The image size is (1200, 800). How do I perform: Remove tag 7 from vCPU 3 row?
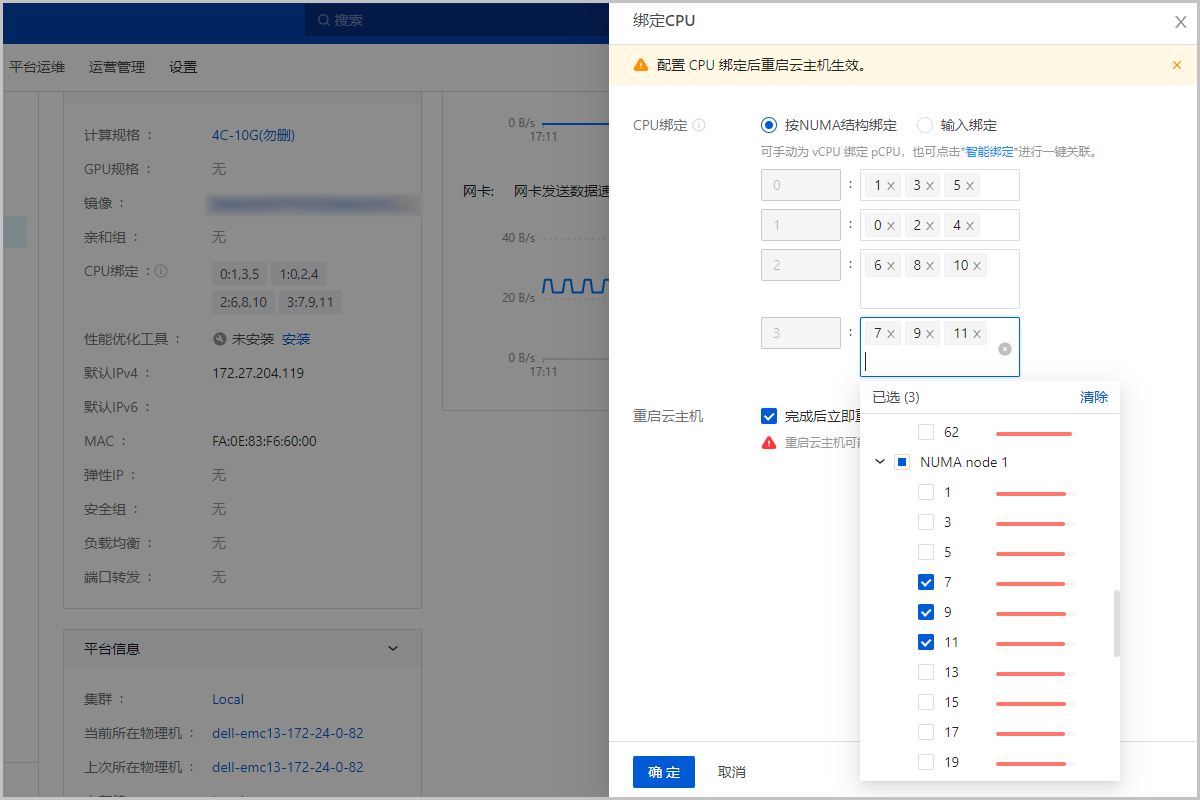click(x=890, y=334)
